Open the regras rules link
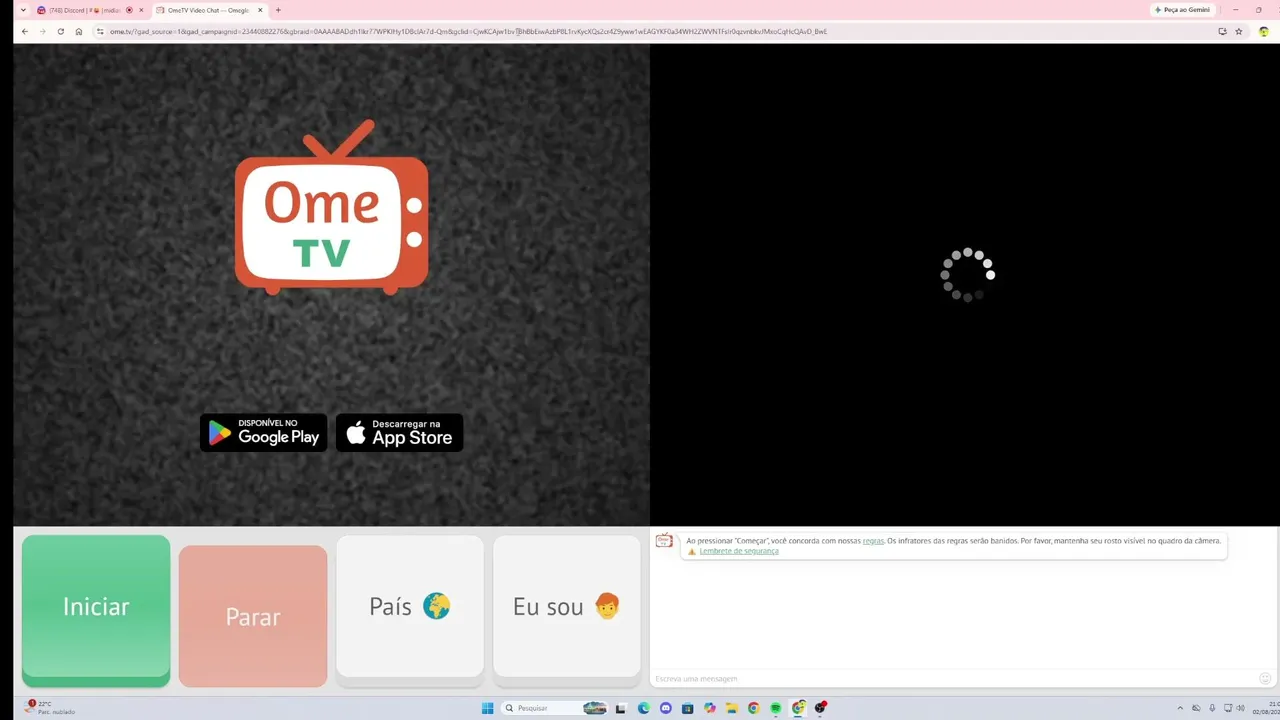Viewport: 1280px width, 720px height. [873, 541]
